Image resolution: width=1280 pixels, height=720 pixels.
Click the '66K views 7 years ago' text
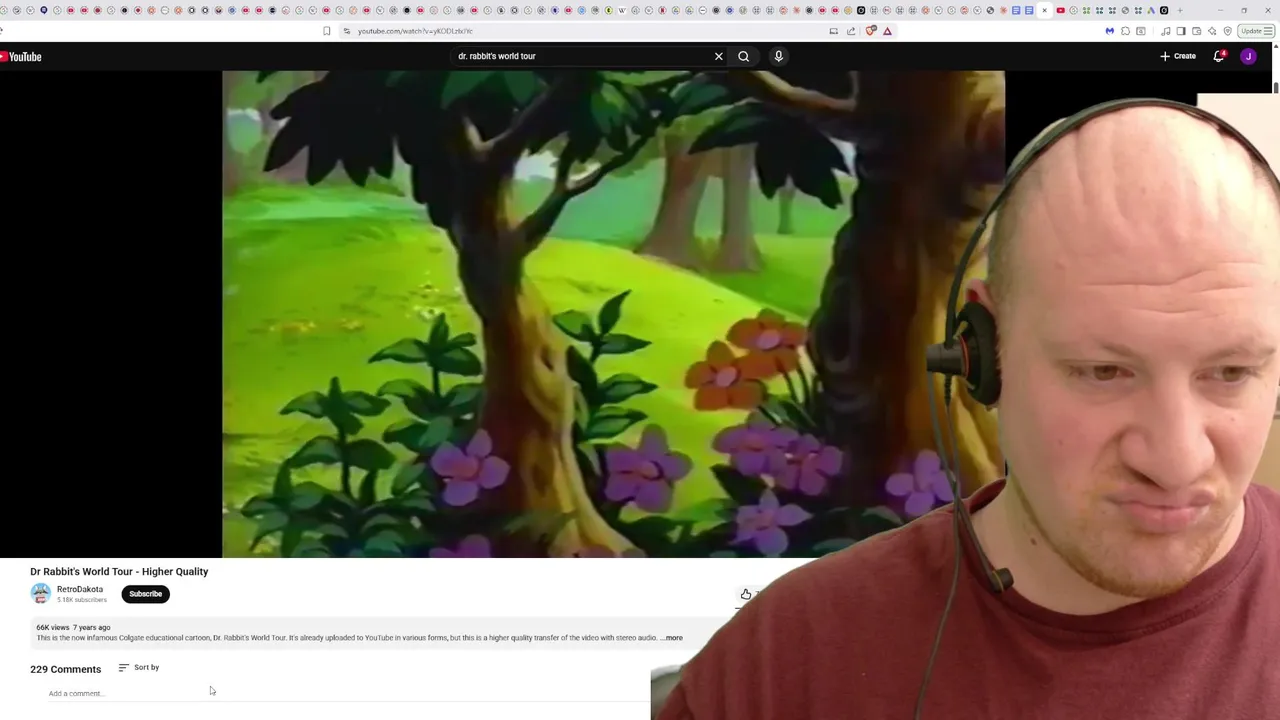click(73, 627)
